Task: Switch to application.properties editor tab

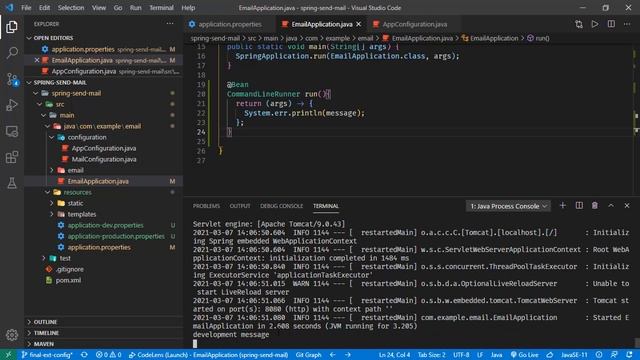Action: 229,24
